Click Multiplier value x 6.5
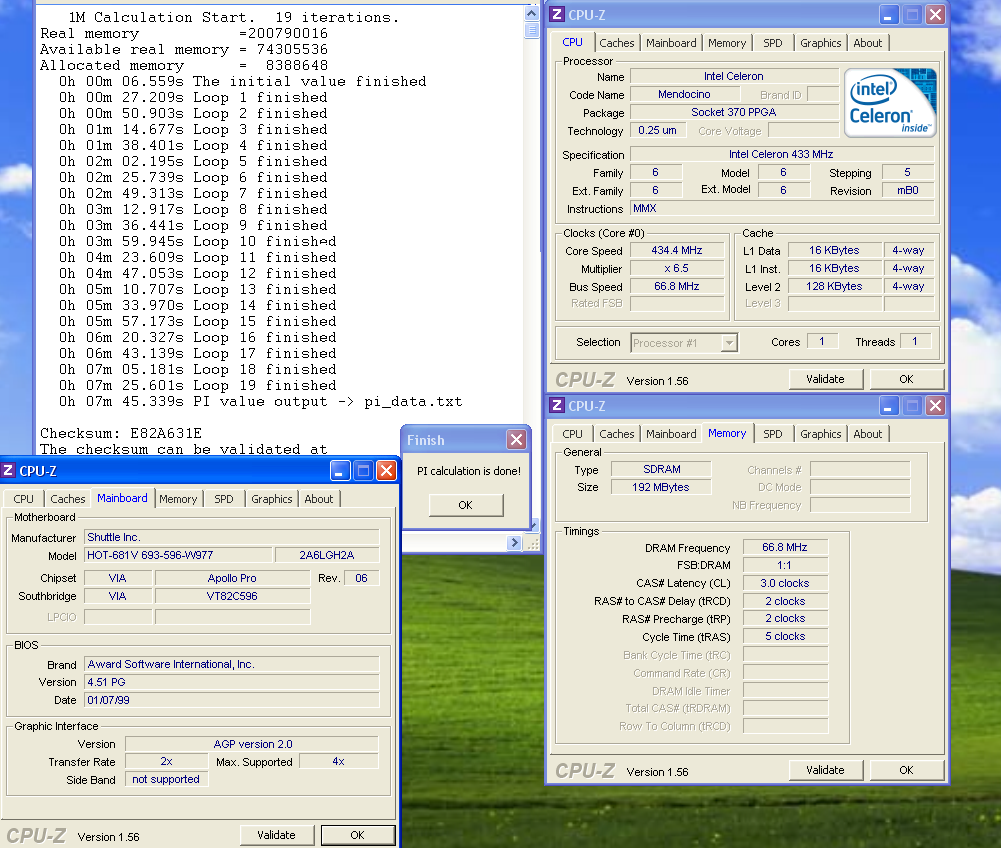 pyautogui.click(x=677, y=268)
